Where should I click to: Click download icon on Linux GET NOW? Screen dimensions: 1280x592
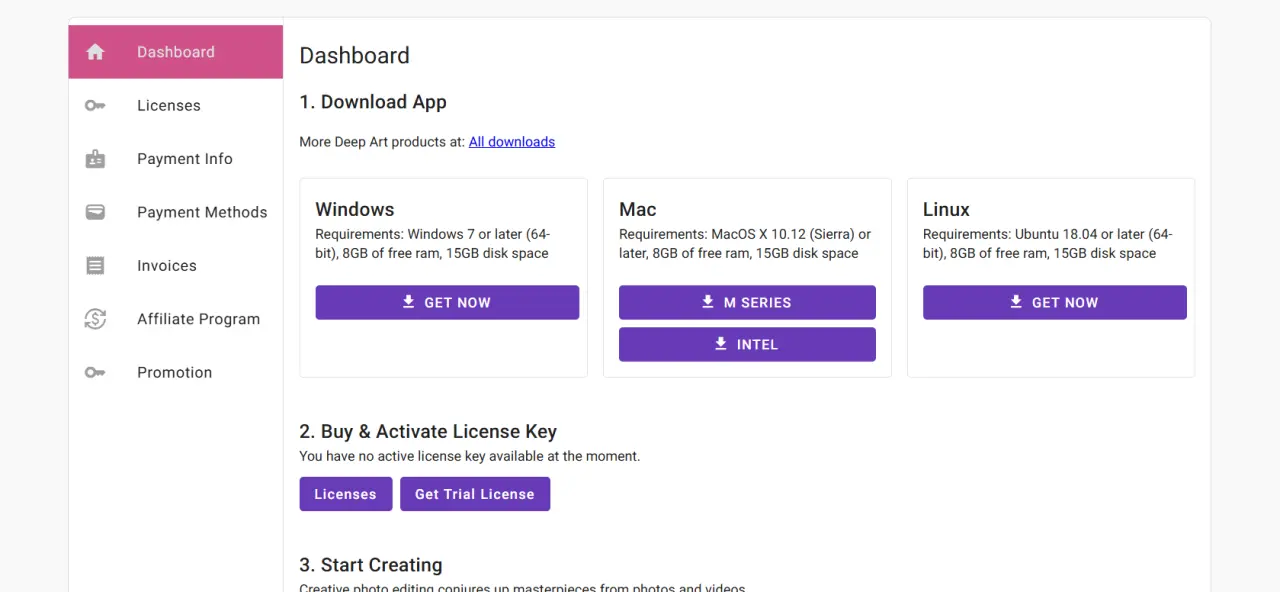(x=1016, y=302)
